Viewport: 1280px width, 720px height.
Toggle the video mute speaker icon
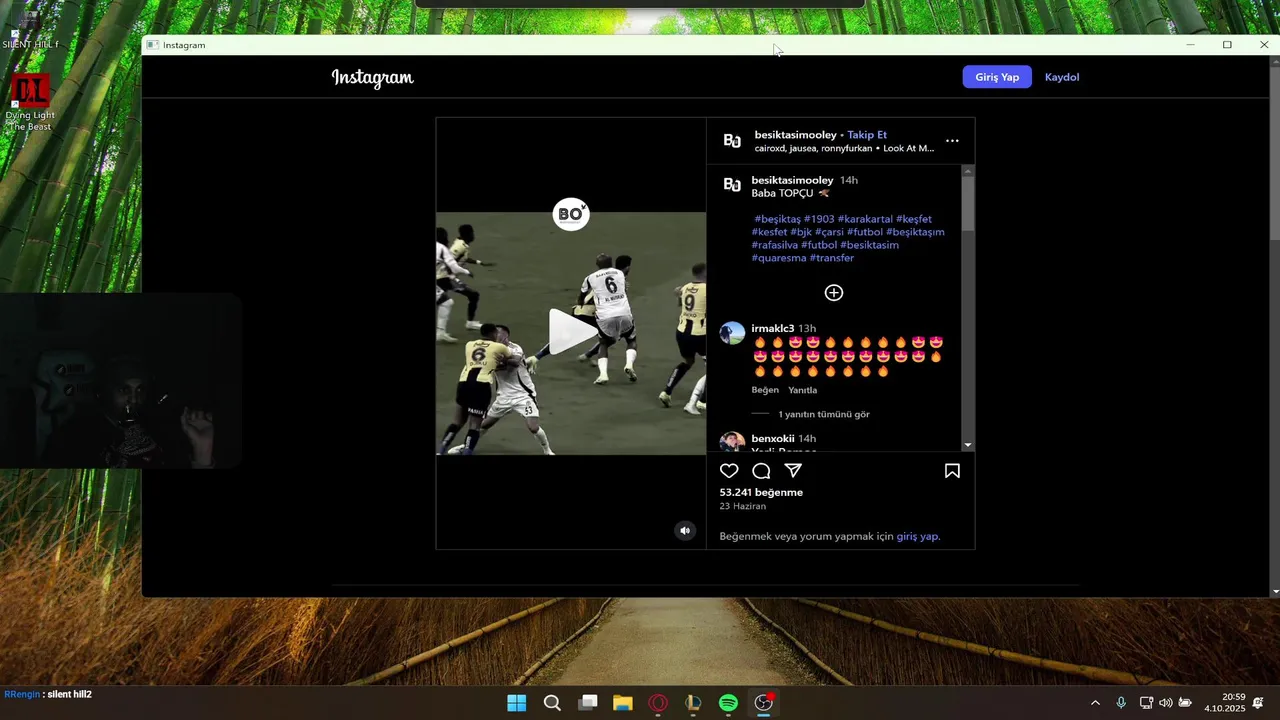[685, 531]
